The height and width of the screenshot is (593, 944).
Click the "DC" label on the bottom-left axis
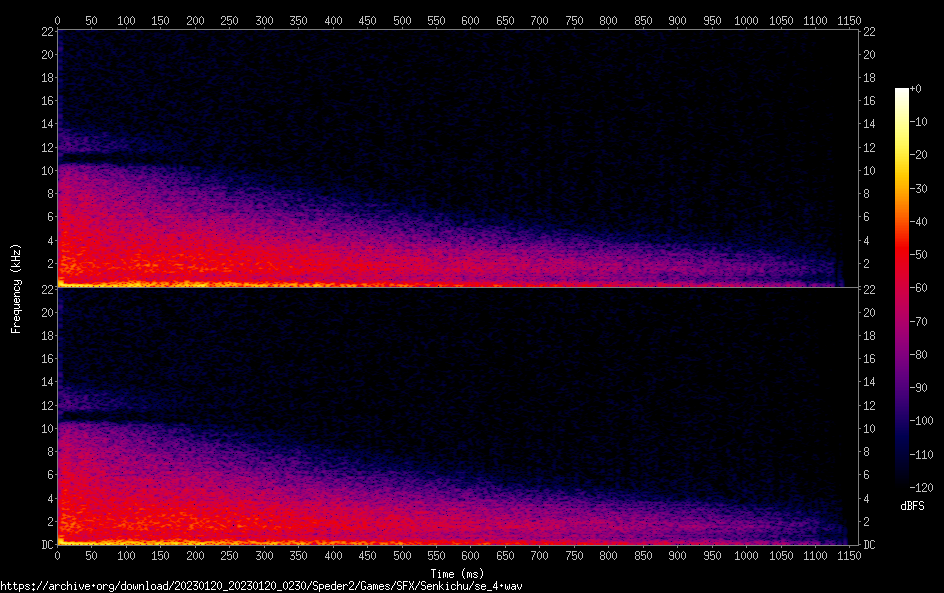pos(46,545)
